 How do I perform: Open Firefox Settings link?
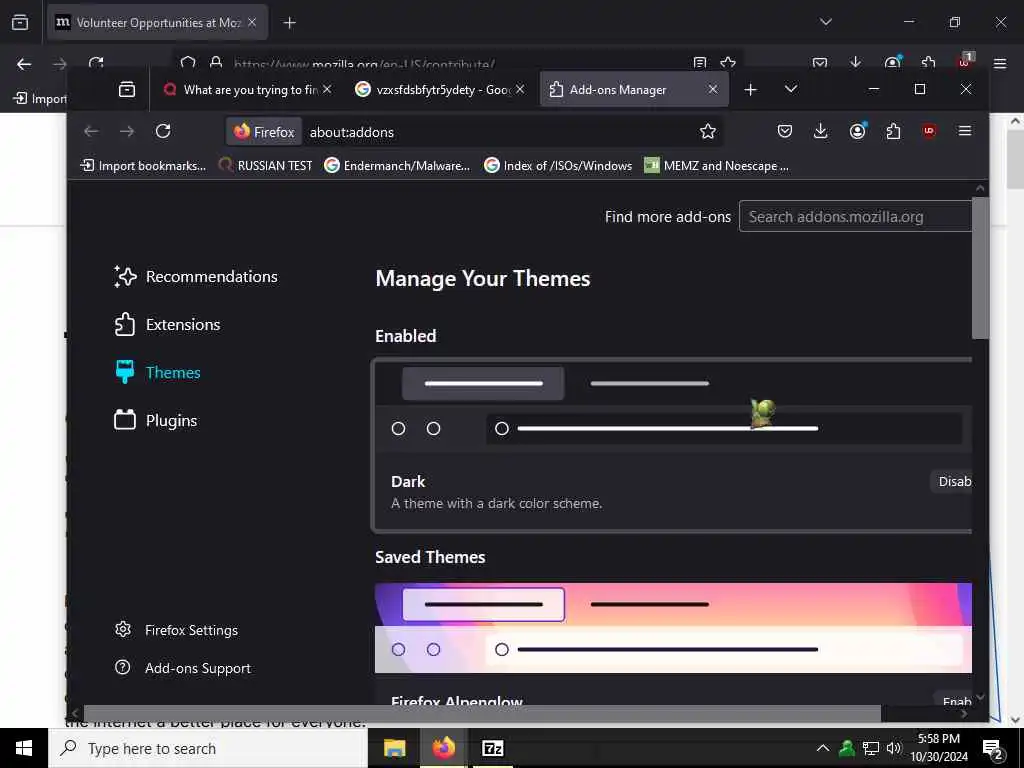coord(176,630)
